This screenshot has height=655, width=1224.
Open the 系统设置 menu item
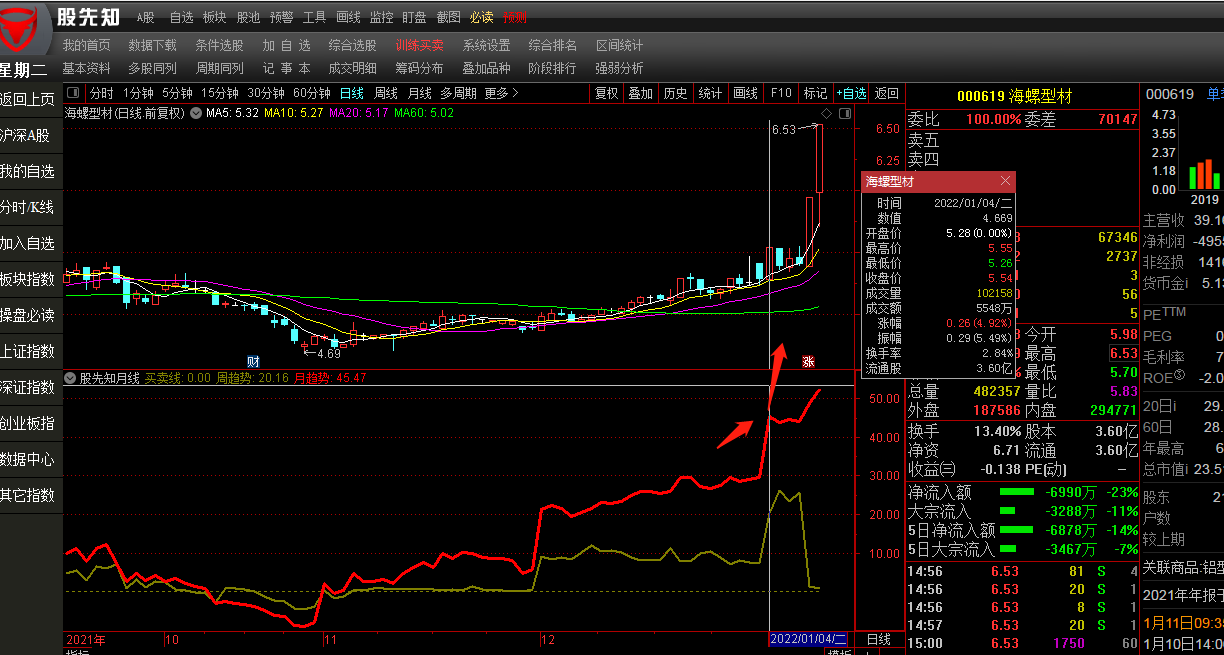[486, 45]
